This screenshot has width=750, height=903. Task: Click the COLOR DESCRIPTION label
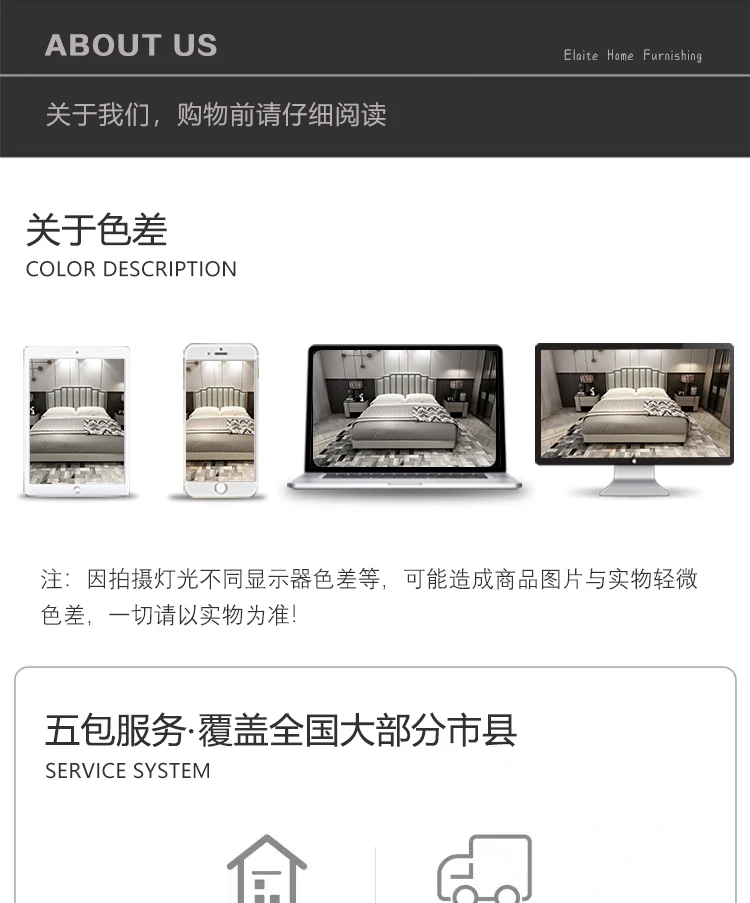click(x=131, y=269)
